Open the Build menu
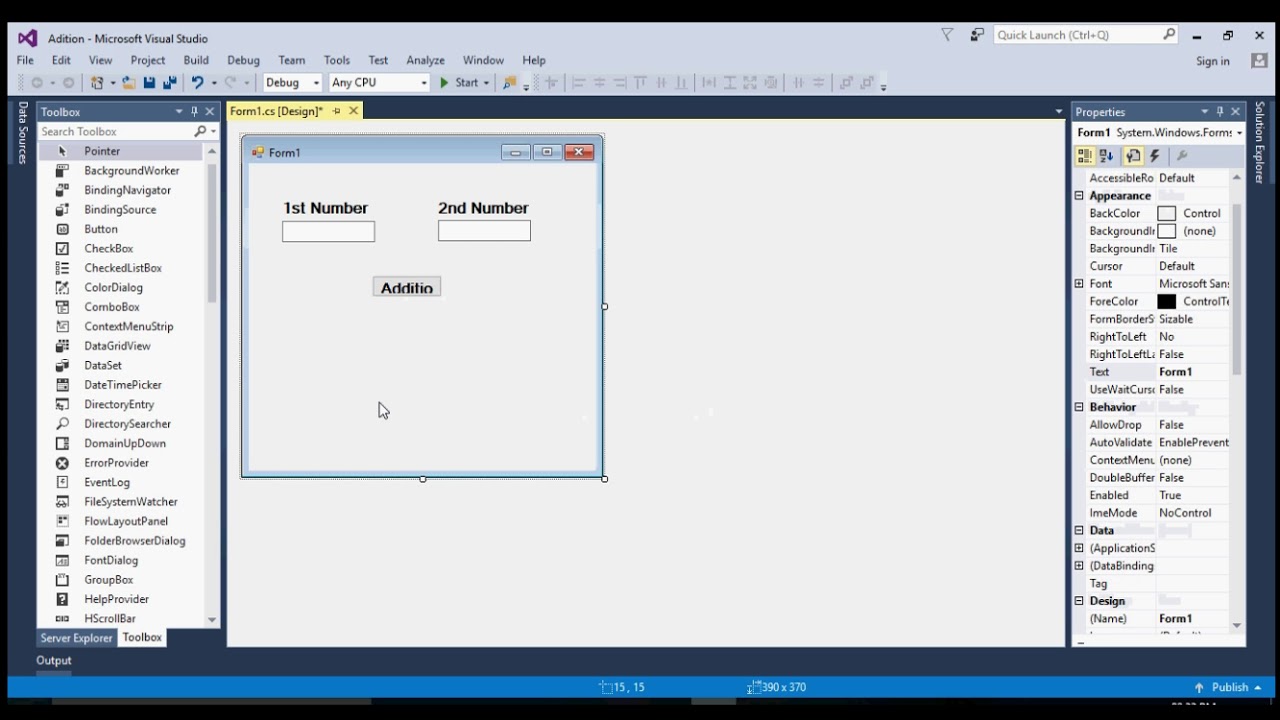 pyautogui.click(x=196, y=60)
